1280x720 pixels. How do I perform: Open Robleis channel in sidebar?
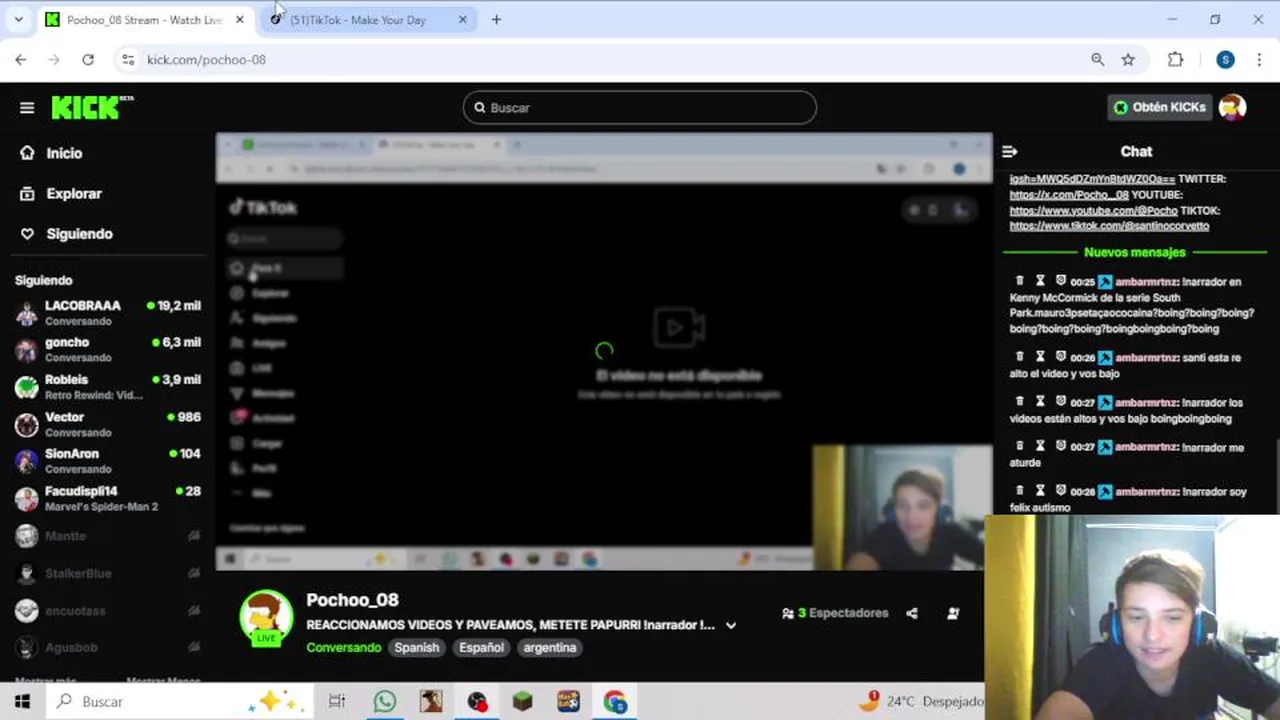point(108,387)
